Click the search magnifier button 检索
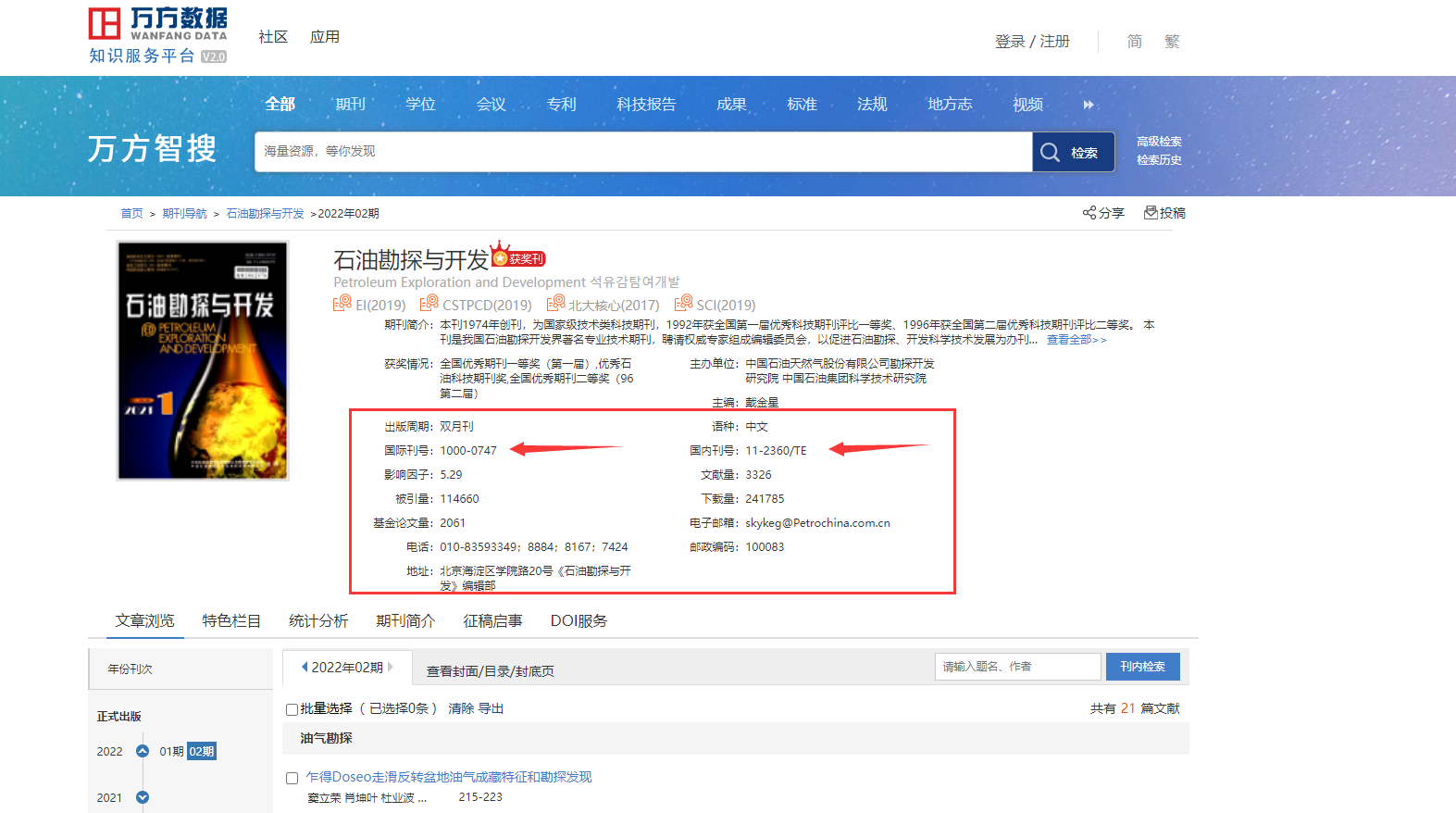This screenshot has height=813, width=1456. click(x=1073, y=152)
